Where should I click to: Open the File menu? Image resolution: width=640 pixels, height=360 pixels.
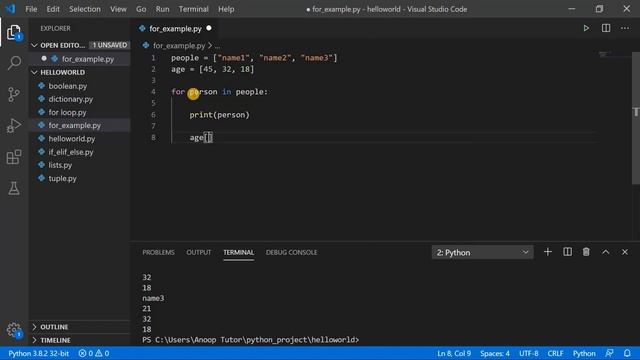(x=31, y=9)
